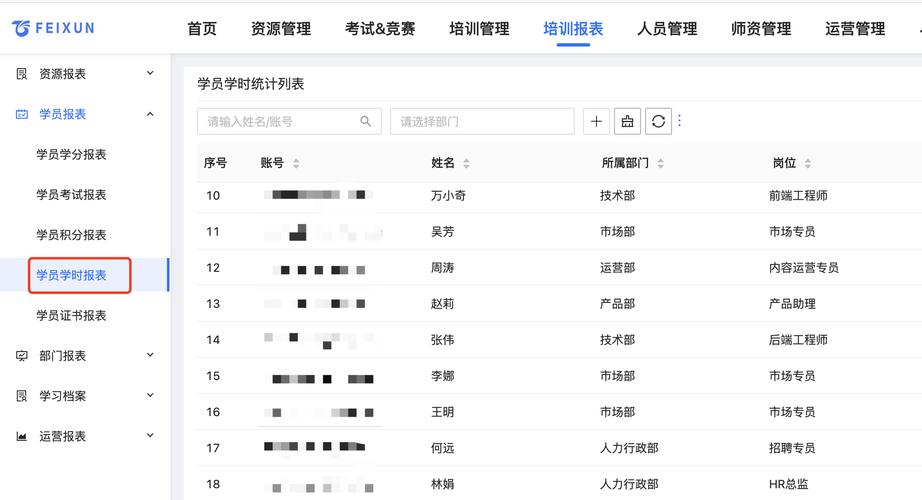Click the export icon button in toolbar
The image size is (922, 500).
click(627, 121)
